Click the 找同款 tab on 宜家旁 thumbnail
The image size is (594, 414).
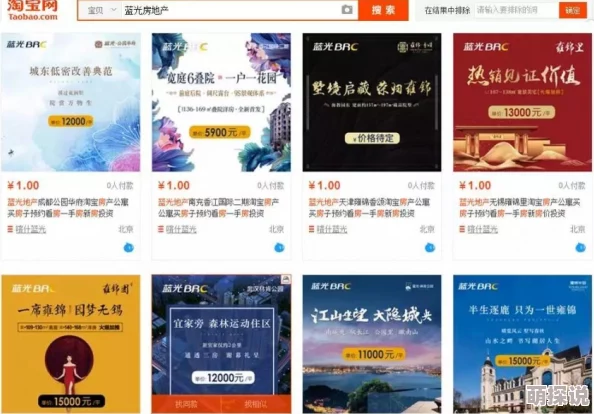(186, 405)
